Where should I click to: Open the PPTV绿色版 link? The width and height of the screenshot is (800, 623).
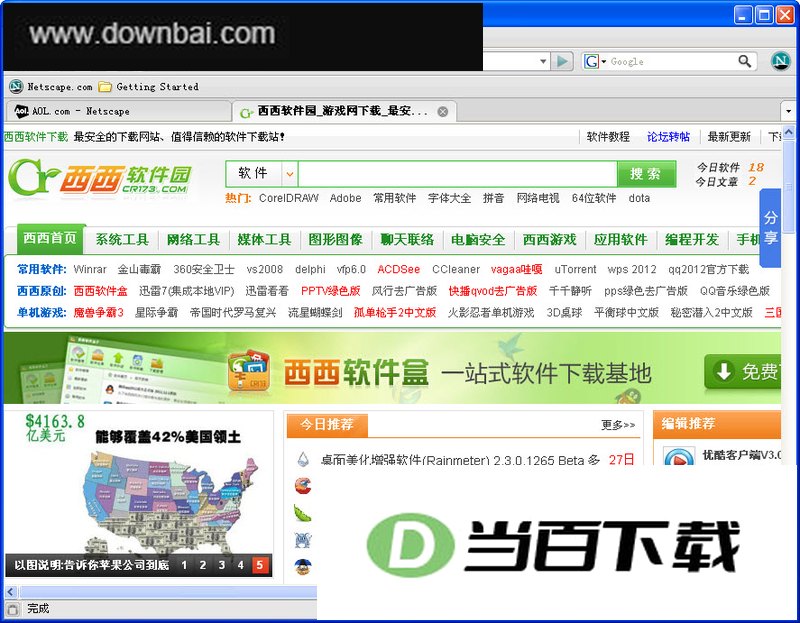[331, 291]
